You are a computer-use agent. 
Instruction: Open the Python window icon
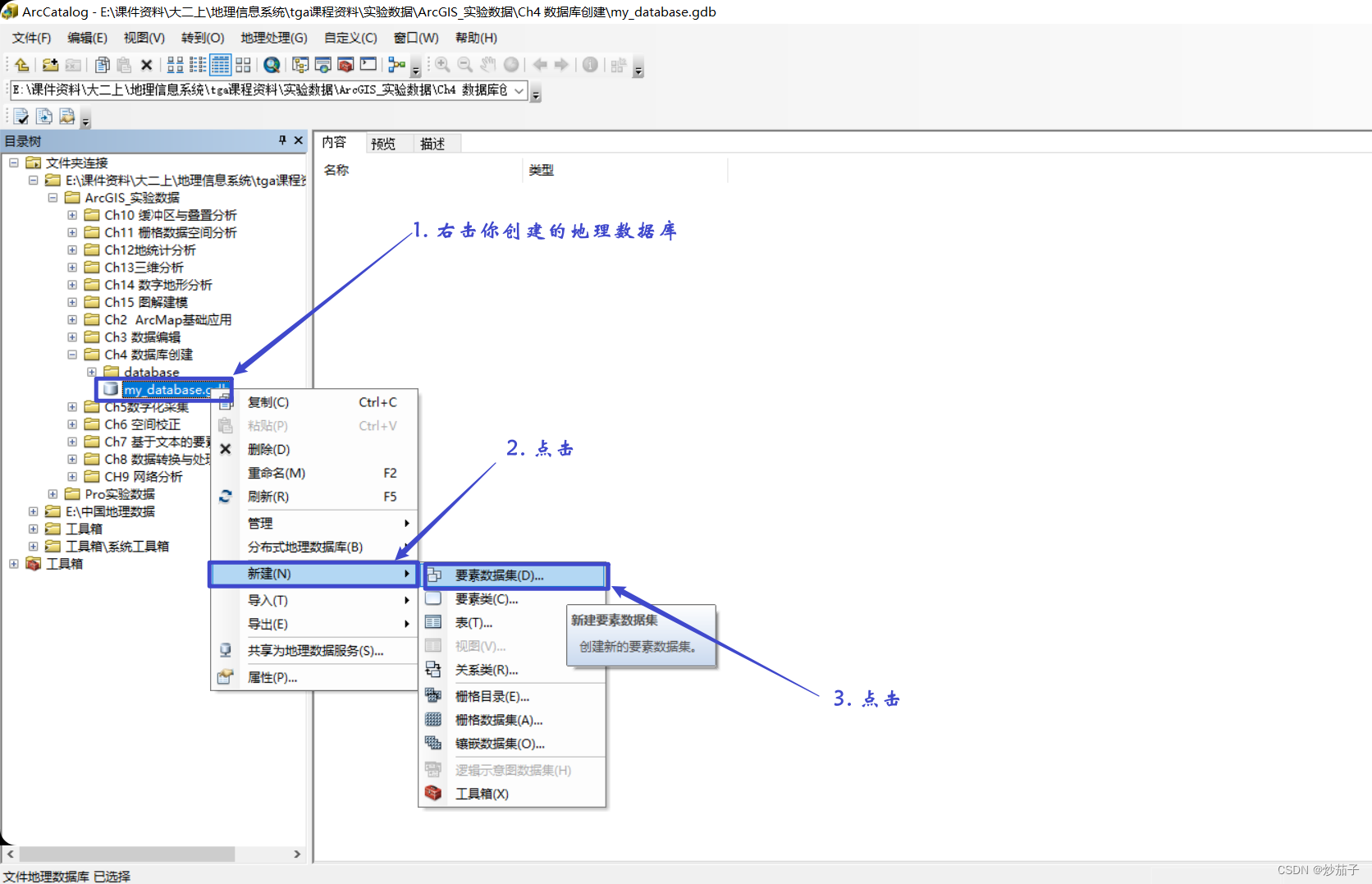[x=369, y=65]
